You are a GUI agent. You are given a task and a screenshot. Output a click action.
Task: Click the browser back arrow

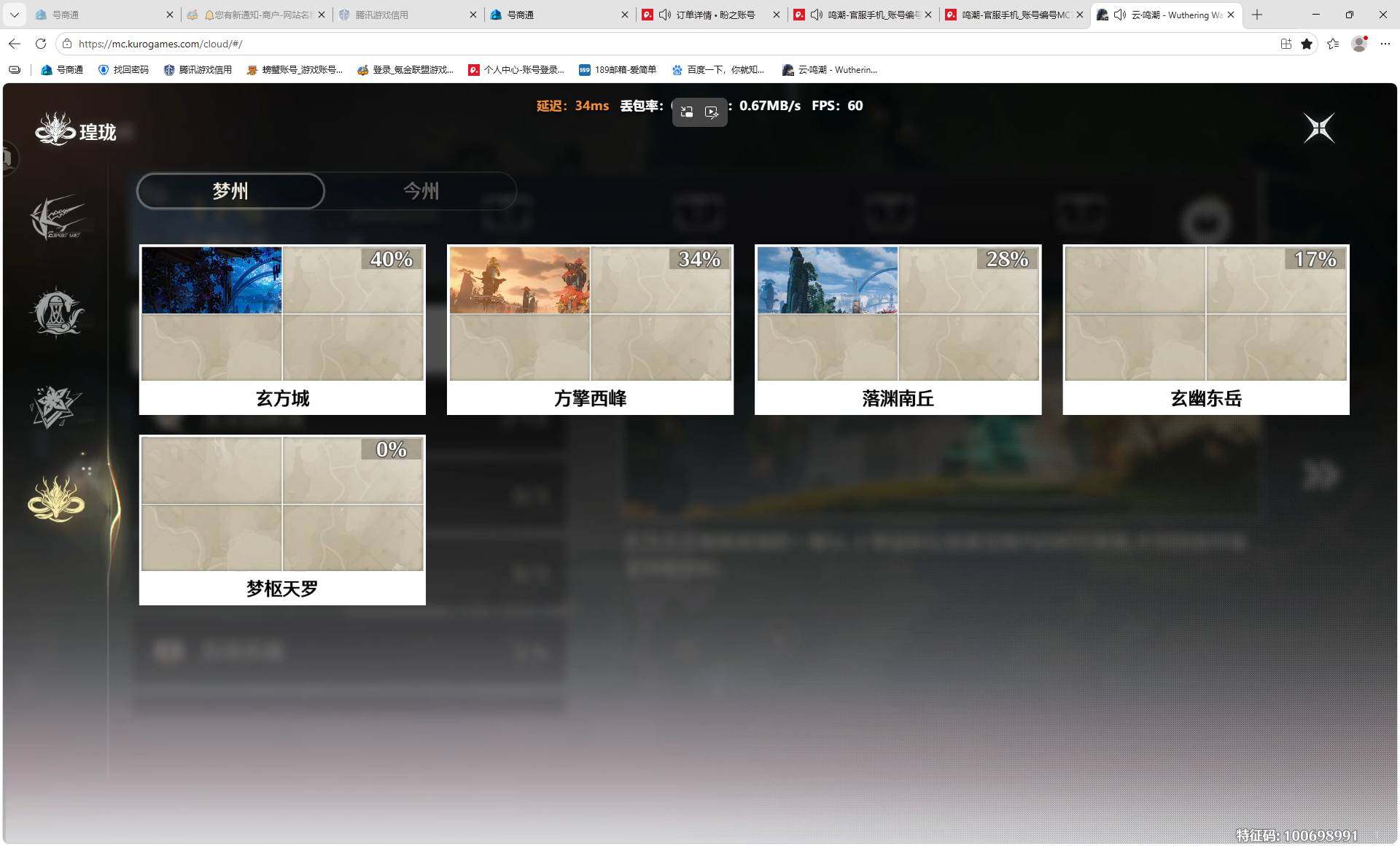15,44
